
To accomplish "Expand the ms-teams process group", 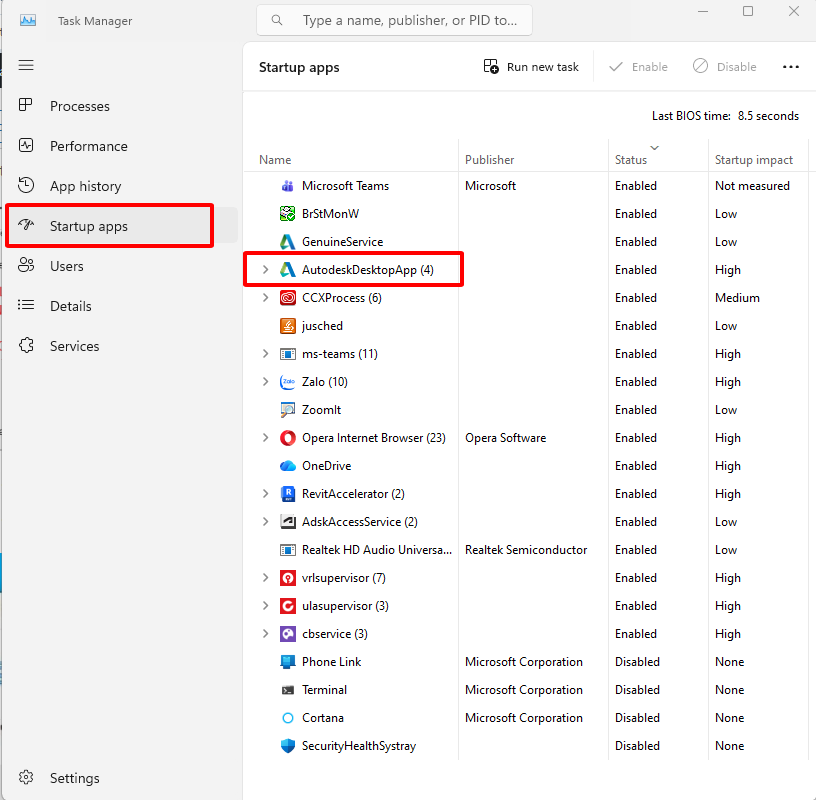I will coord(265,354).
